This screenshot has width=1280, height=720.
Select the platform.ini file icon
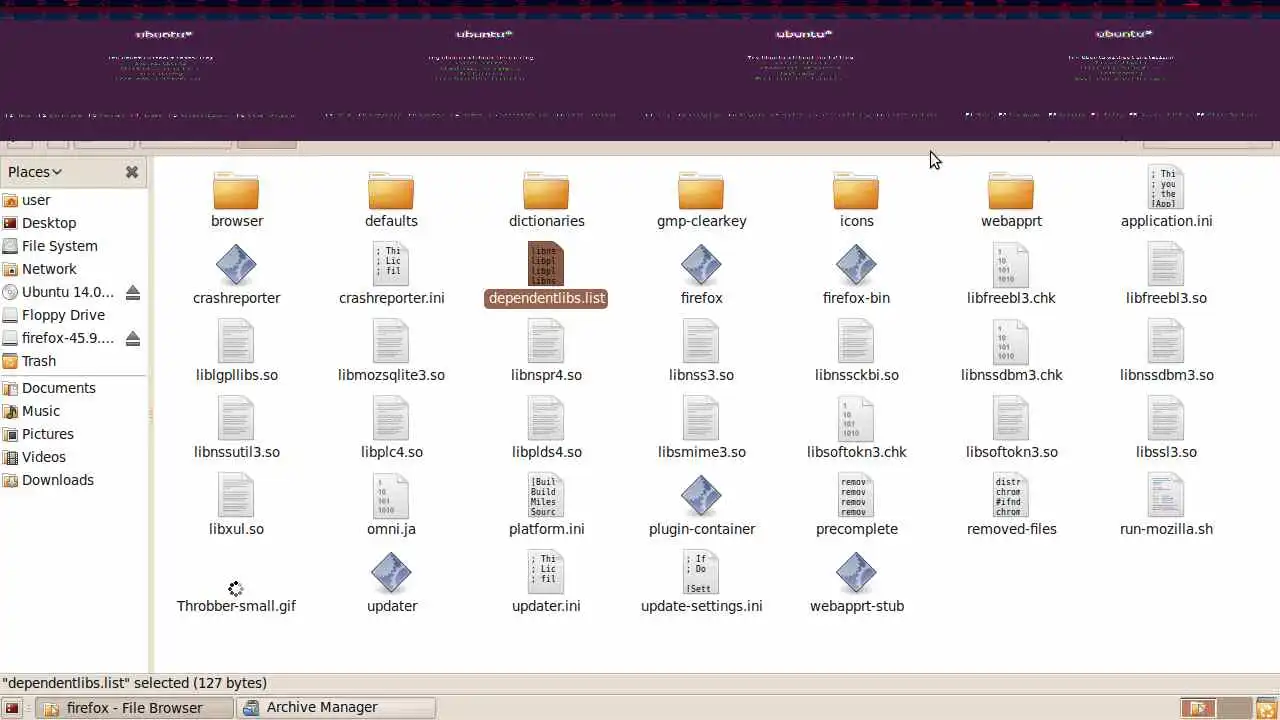pyautogui.click(x=546, y=496)
